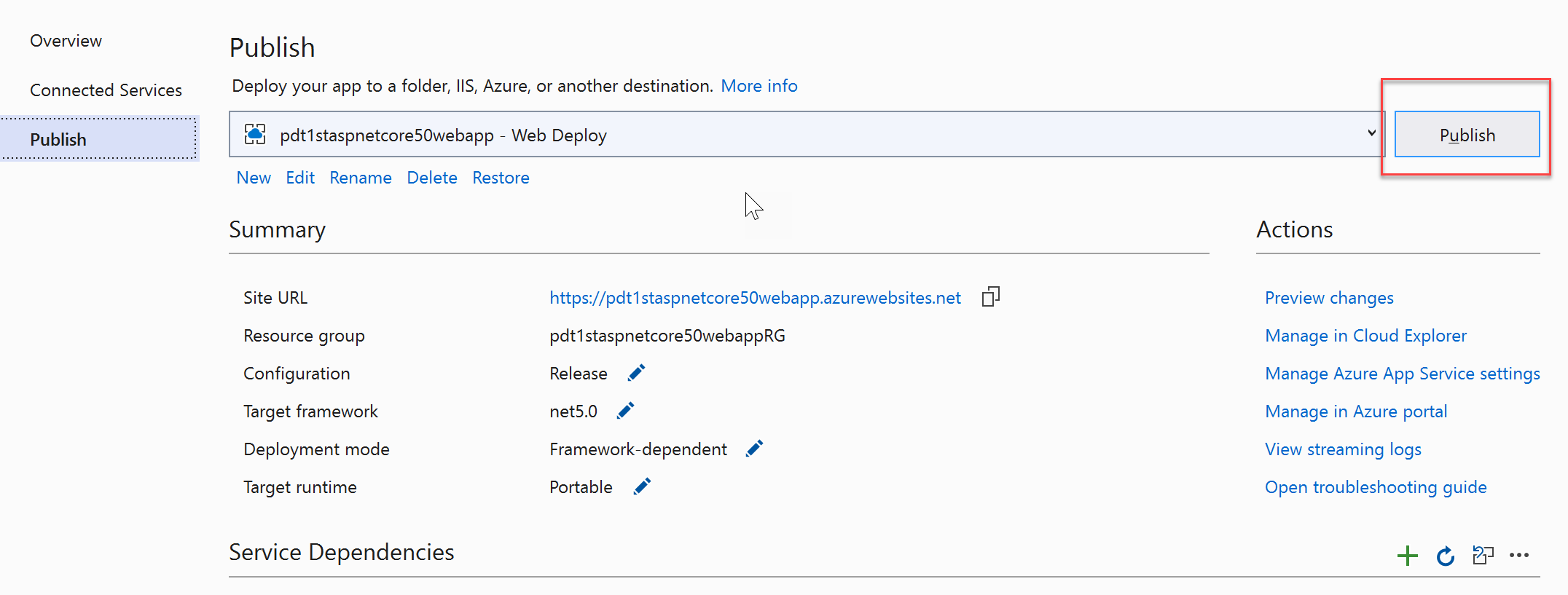Refresh the Service Dependencies list
The width and height of the screenshot is (1568, 595).
(1445, 556)
